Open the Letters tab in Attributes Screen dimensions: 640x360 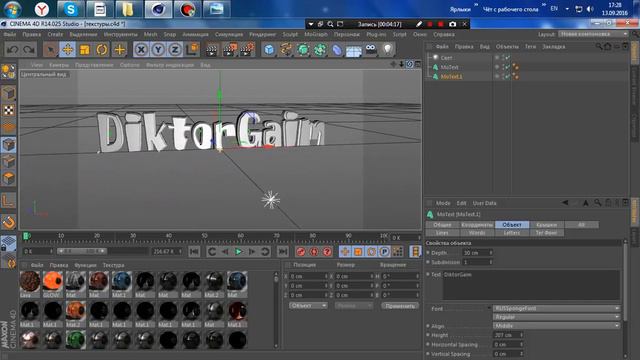click(x=512, y=233)
